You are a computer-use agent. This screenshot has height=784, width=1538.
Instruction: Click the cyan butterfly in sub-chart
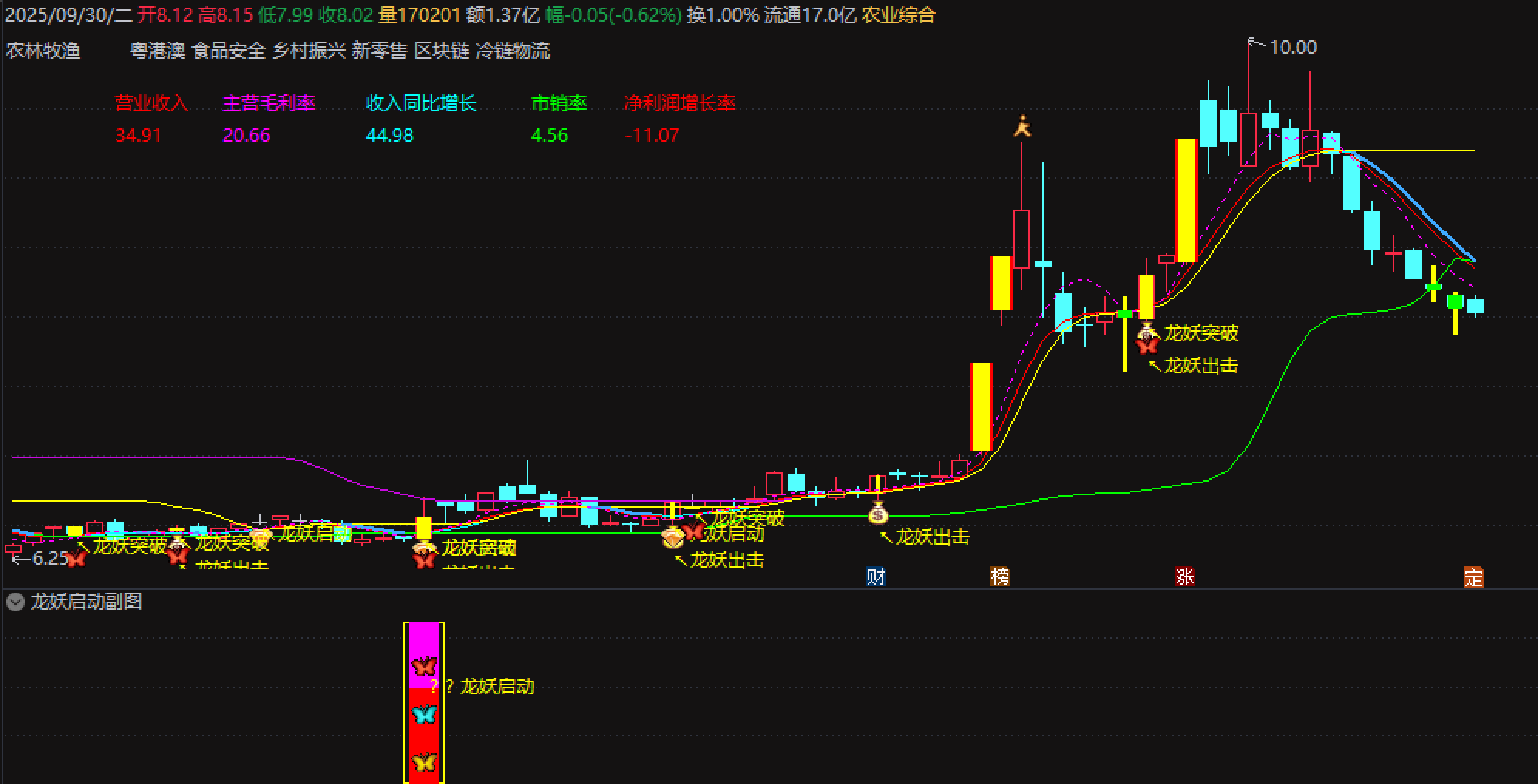point(424,715)
